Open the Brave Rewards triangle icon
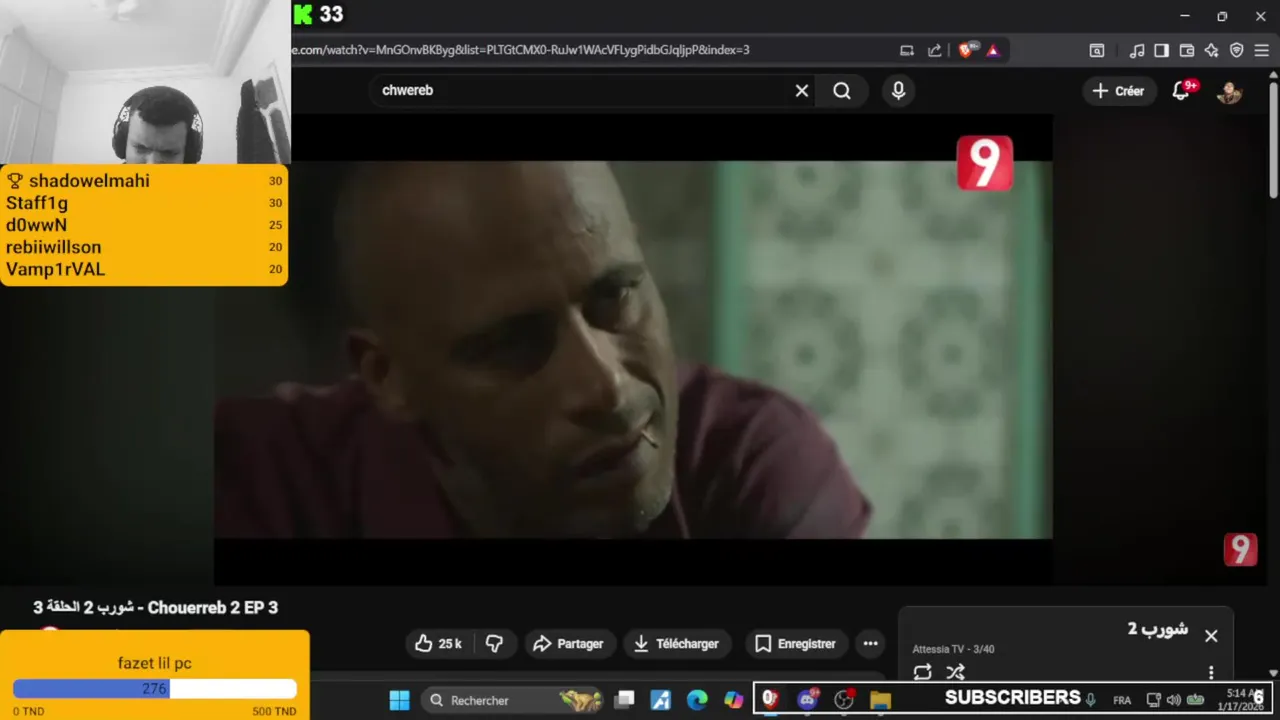 click(993, 50)
